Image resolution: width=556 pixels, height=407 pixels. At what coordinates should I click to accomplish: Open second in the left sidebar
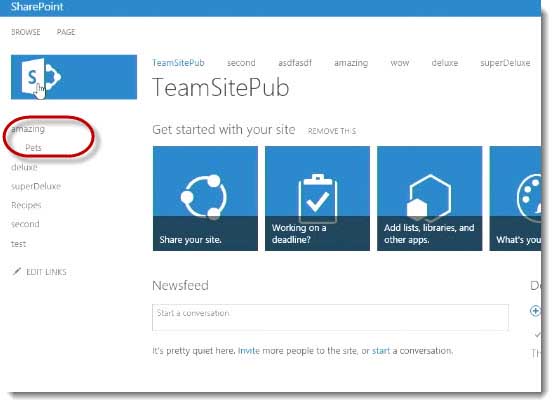point(25,224)
